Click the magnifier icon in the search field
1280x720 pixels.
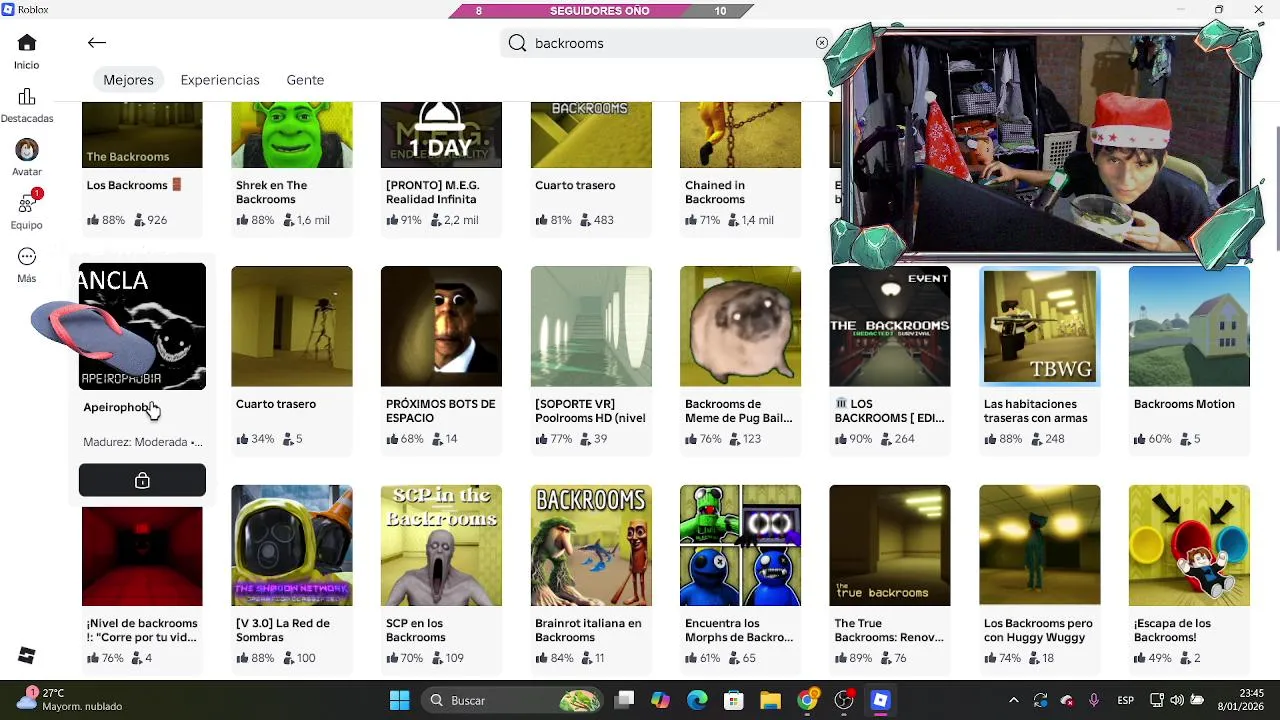[517, 43]
